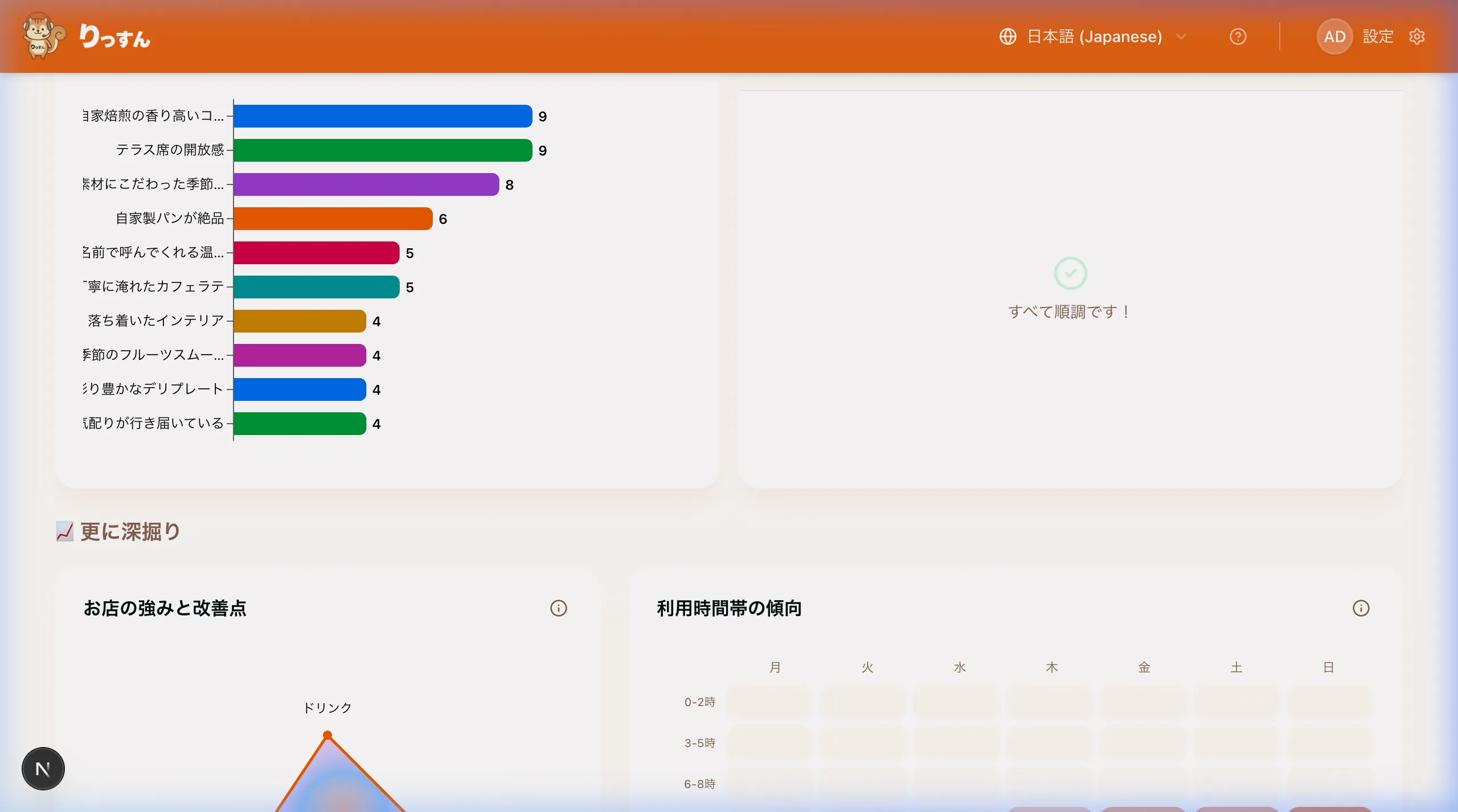
Task: Click info icon for 利用時間帯の傾向
Action: point(1361,608)
